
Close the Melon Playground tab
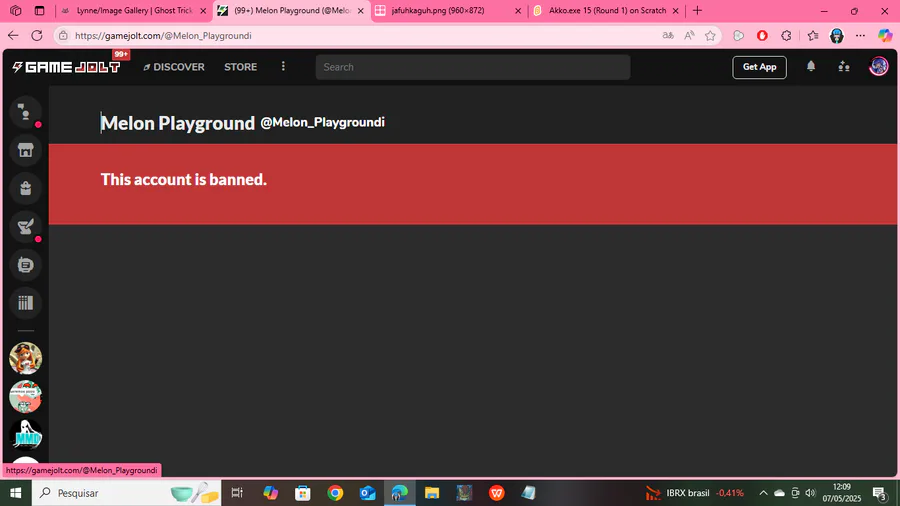pos(360,10)
